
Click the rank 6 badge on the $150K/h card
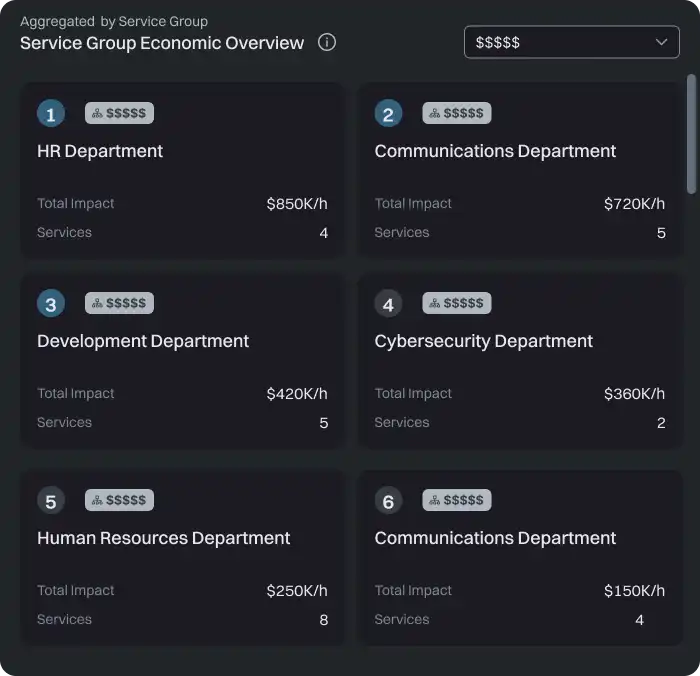point(388,501)
